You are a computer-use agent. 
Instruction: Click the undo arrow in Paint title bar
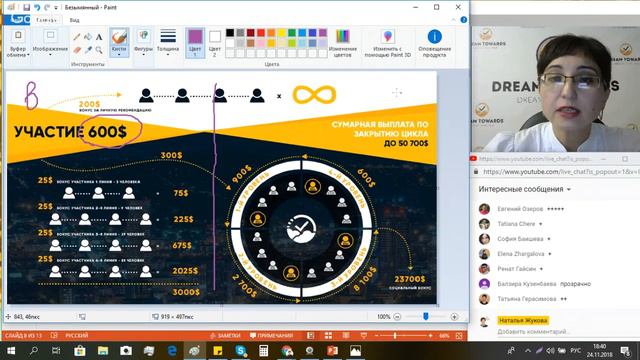[37, 7]
